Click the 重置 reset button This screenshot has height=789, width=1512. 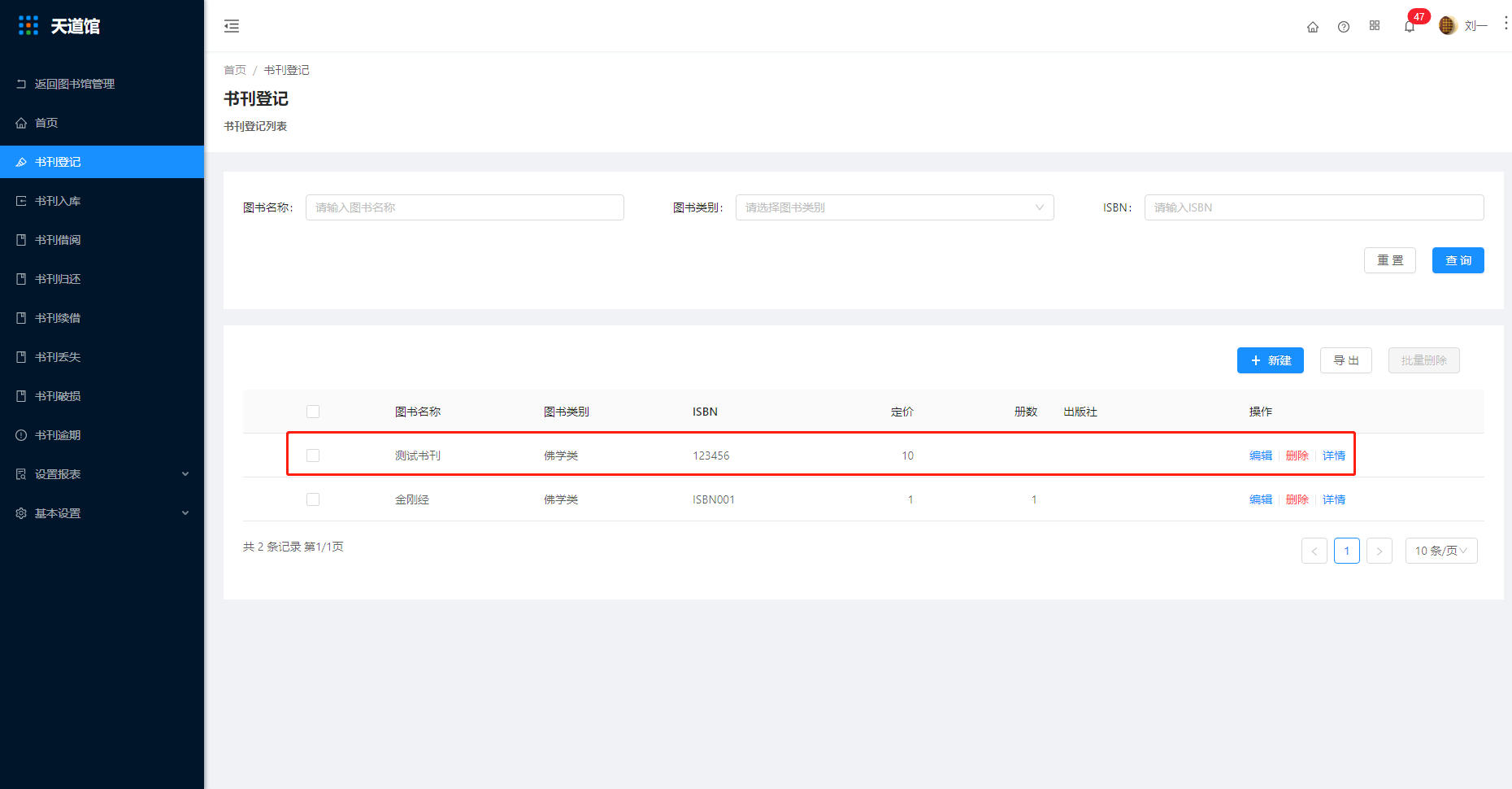1389,260
